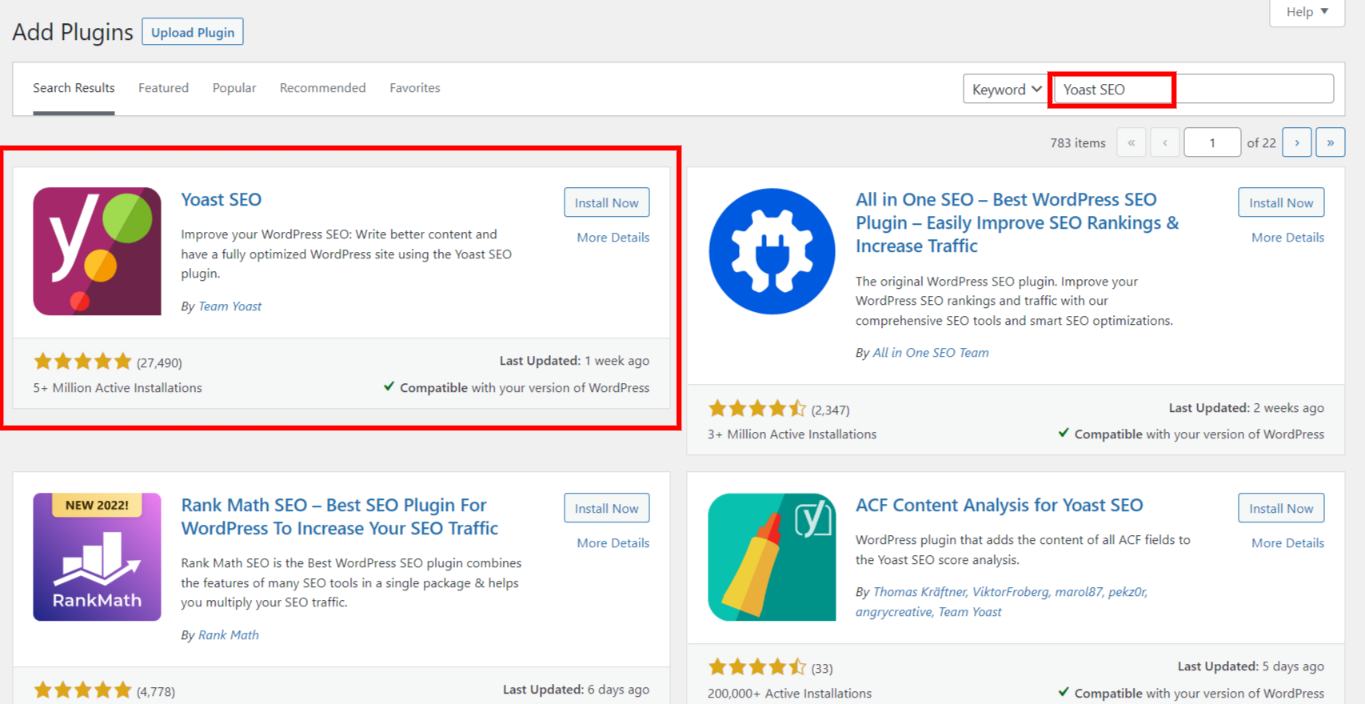Expand the Help panel
This screenshot has height=704, width=1365.
tap(1307, 12)
